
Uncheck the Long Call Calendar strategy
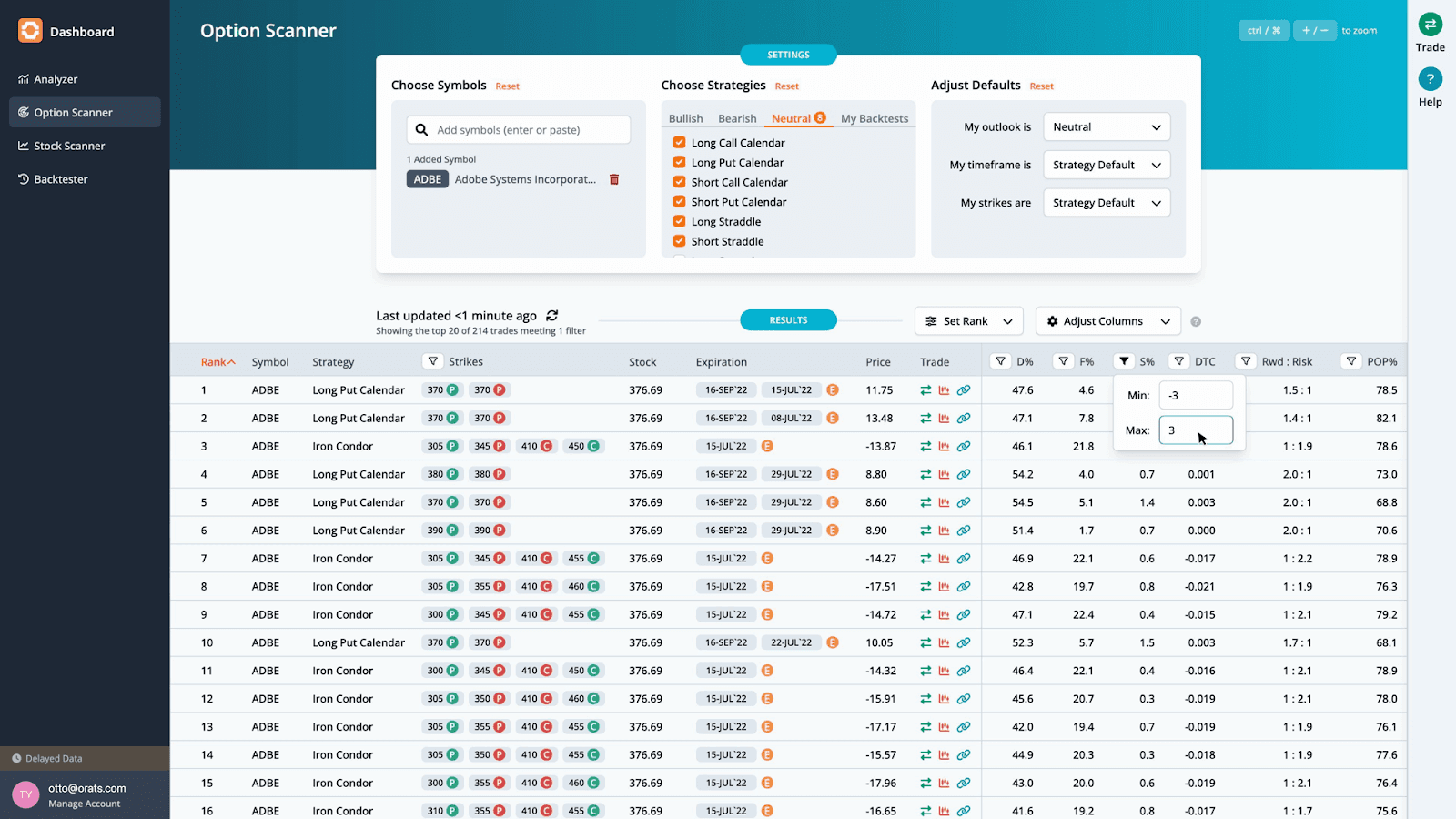(x=679, y=142)
